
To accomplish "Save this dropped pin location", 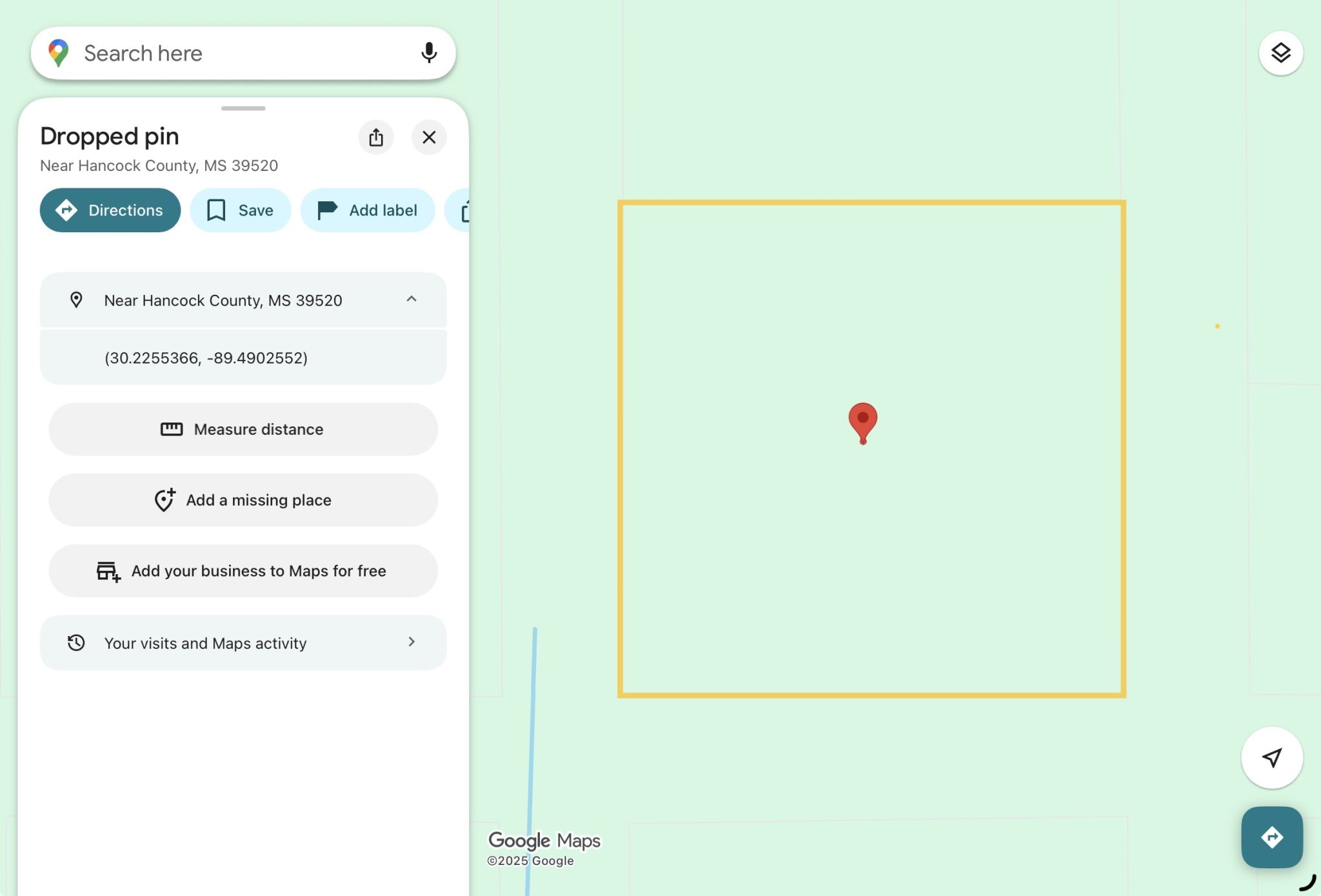I will [240, 210].
